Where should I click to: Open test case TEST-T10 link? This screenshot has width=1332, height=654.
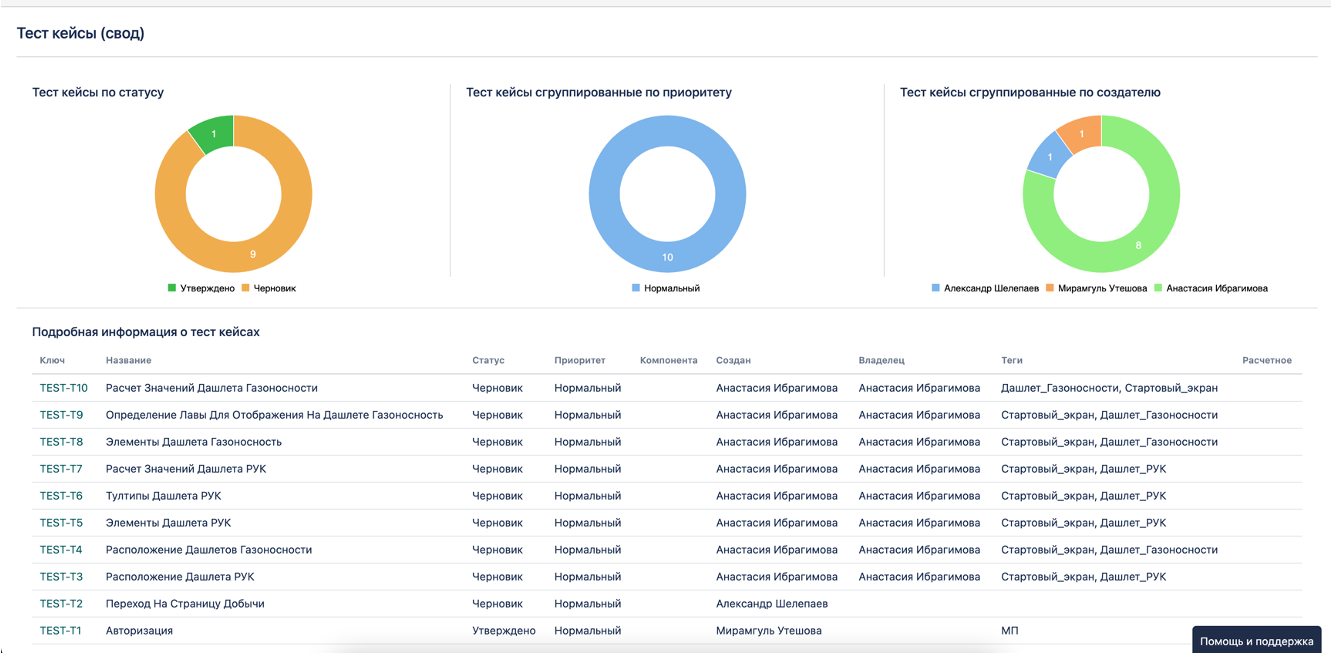coord(64,388)
